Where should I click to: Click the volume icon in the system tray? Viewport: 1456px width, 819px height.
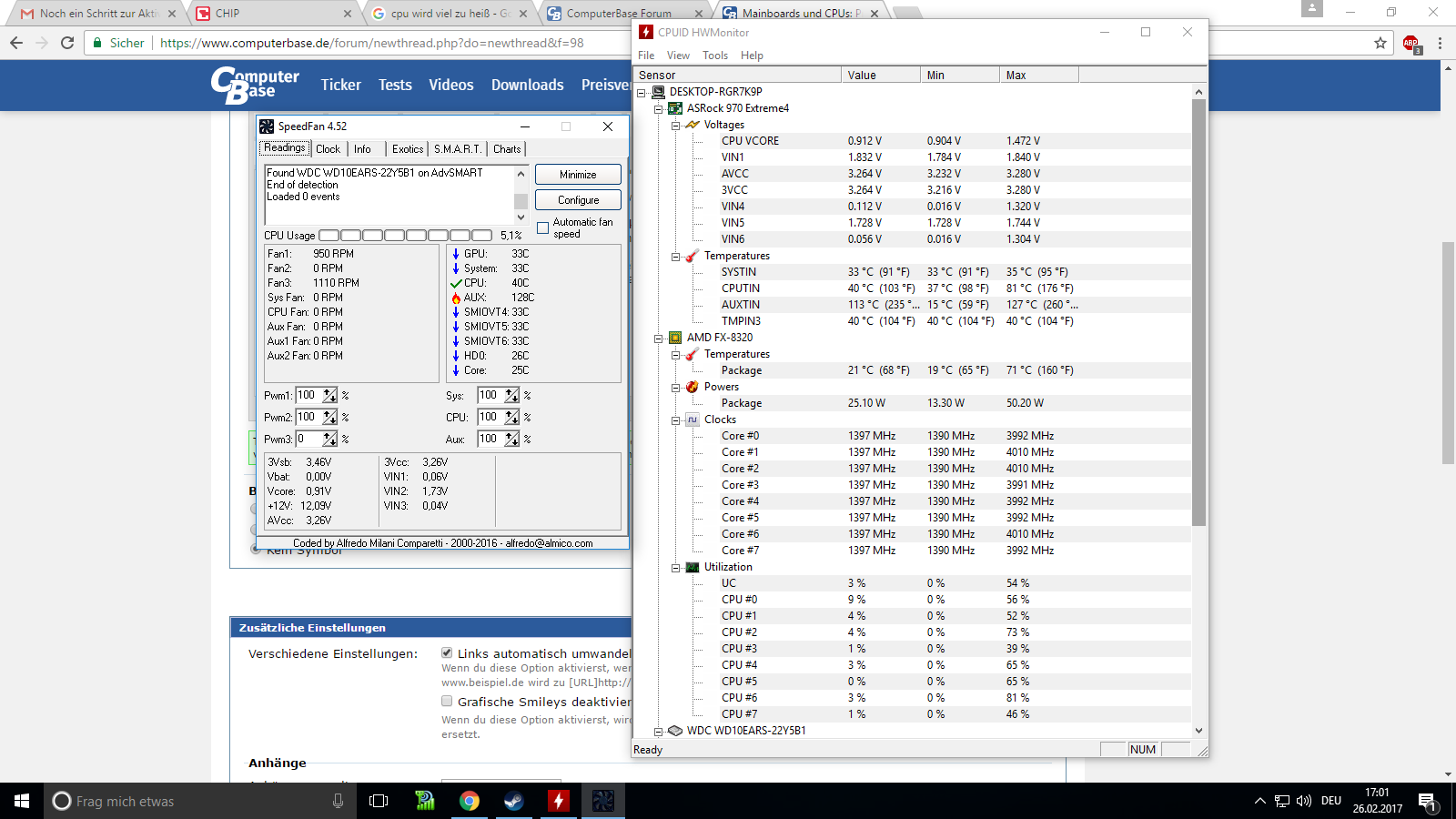(1303, 801)
